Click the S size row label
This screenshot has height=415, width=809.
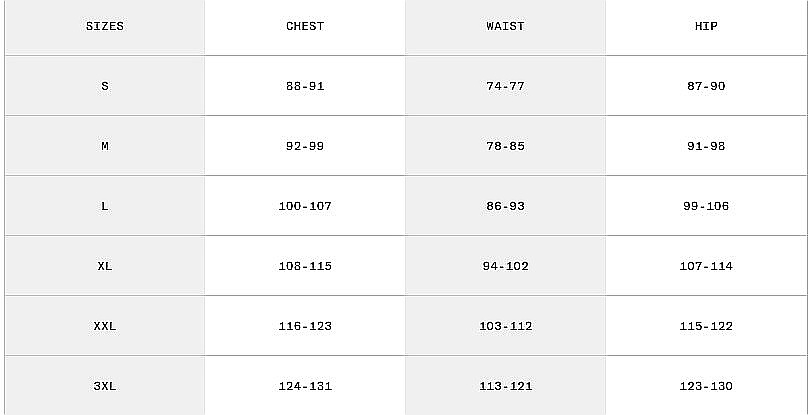click(105, 86)
